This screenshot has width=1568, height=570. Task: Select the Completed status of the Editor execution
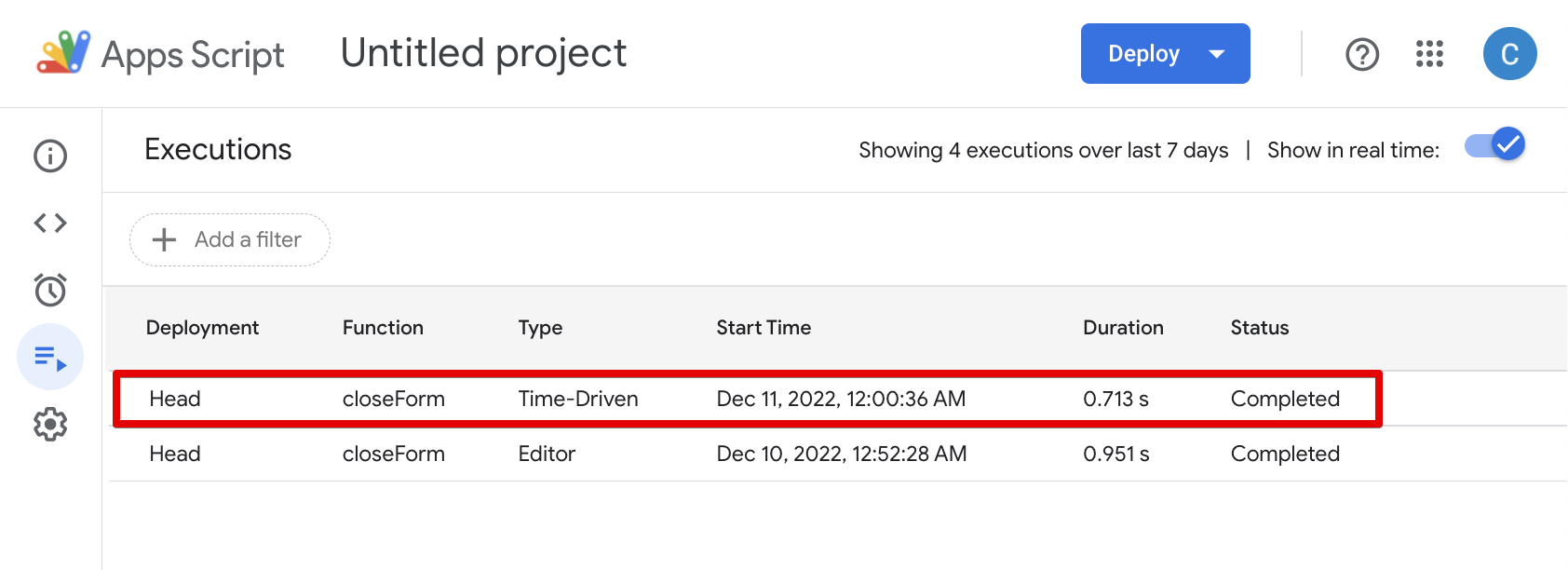1285,454
